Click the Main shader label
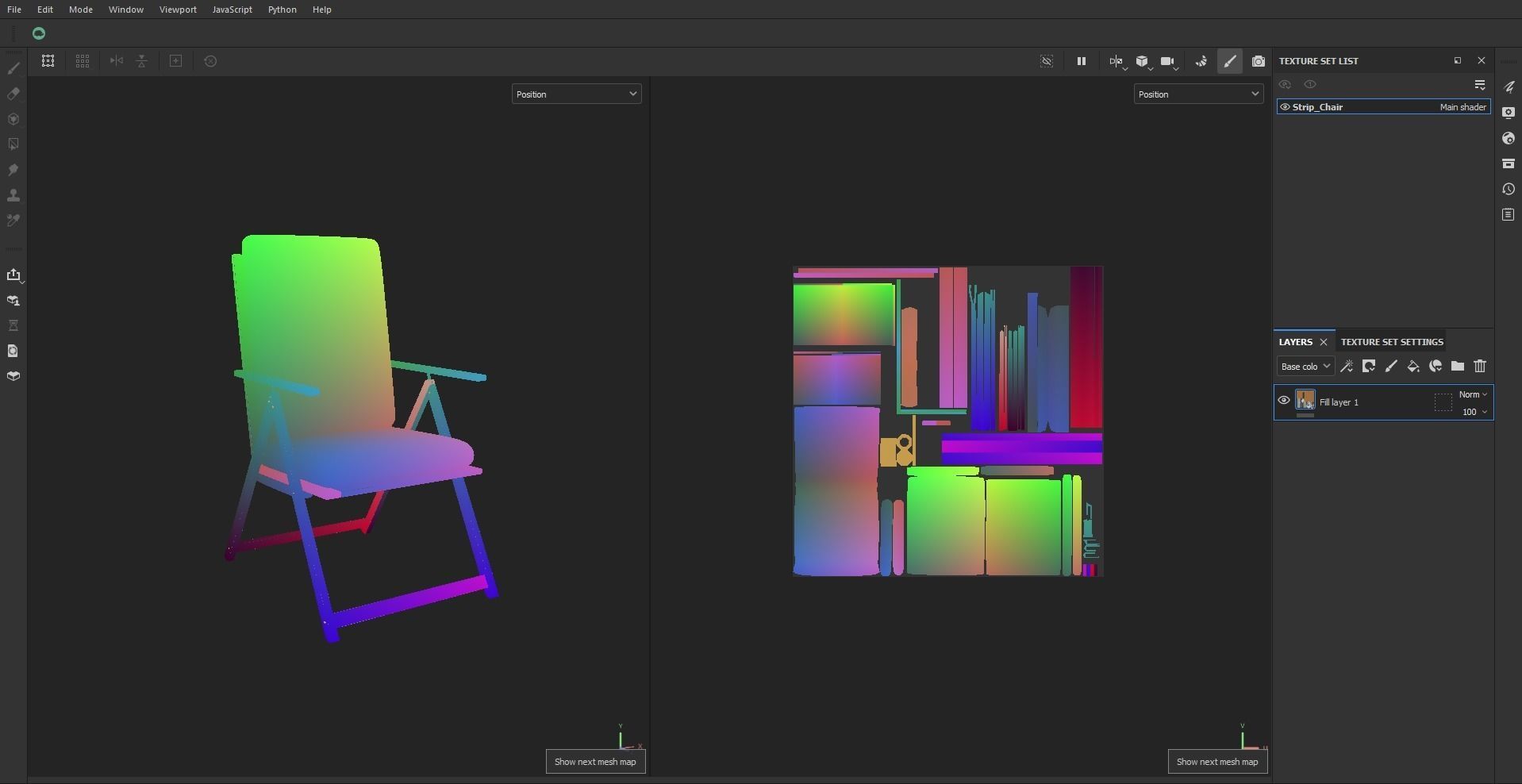Screen dimensions: 1522x784 pyautogui.click(x=1463, y=107)
